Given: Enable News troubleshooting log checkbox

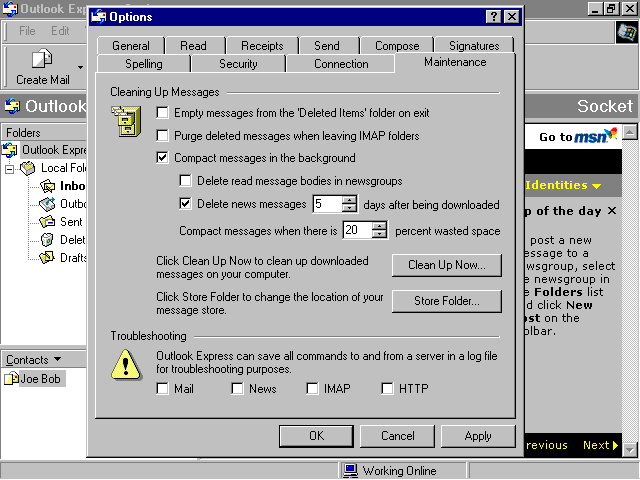Looking at the screenshot, I should pos(237,389).
